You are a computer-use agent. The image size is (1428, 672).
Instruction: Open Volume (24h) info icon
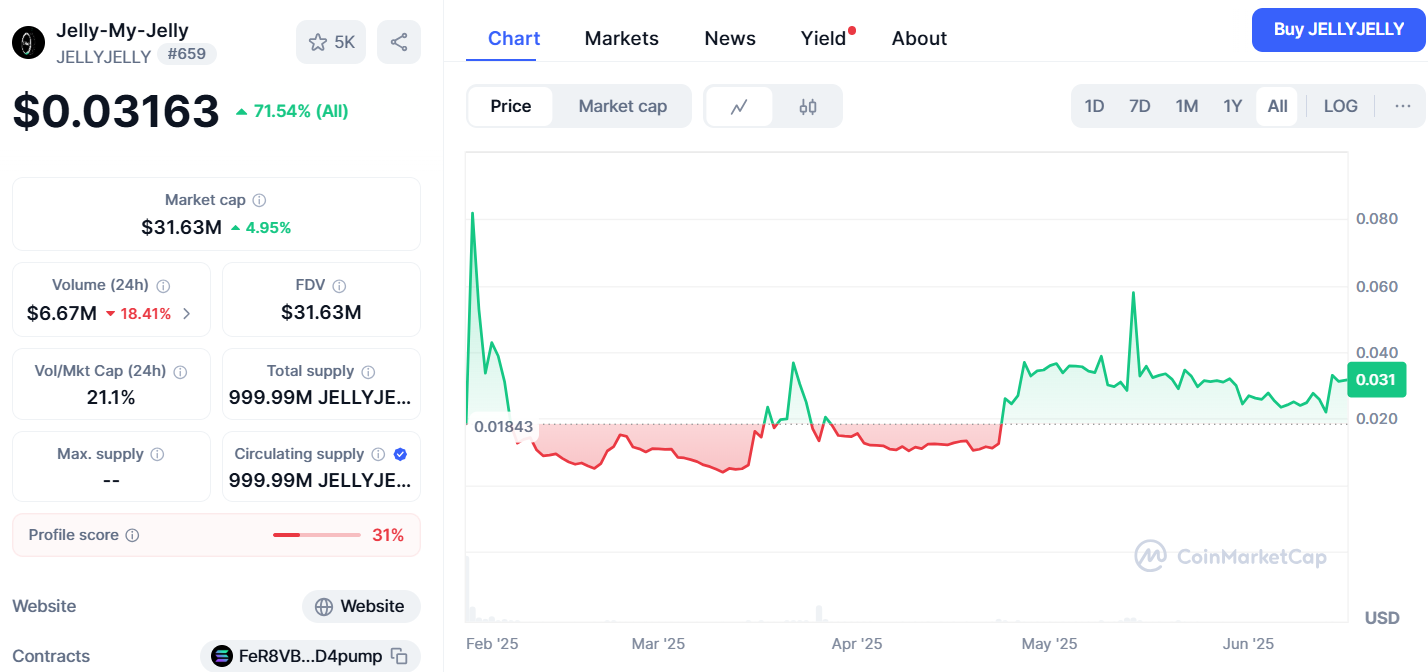[x=163, y=286]
